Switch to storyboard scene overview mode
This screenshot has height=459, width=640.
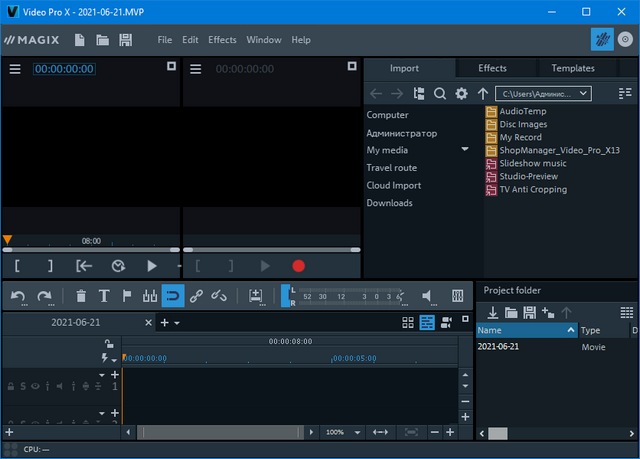(x=408, y=322)
